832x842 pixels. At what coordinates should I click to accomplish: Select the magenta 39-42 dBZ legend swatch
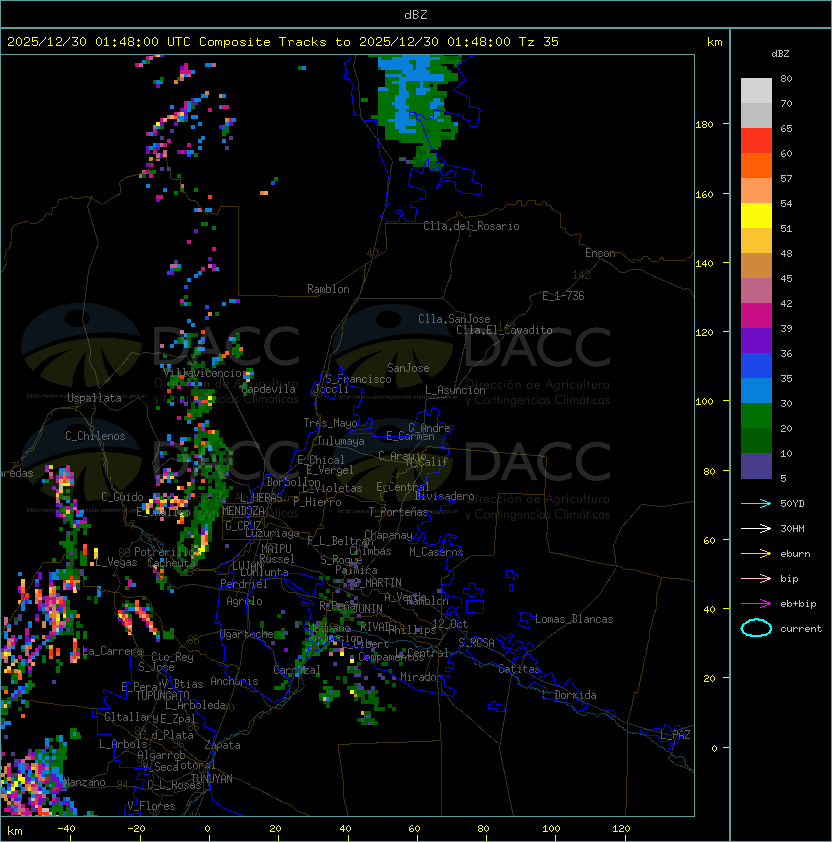pyautogui.click(x=756, y=316)
